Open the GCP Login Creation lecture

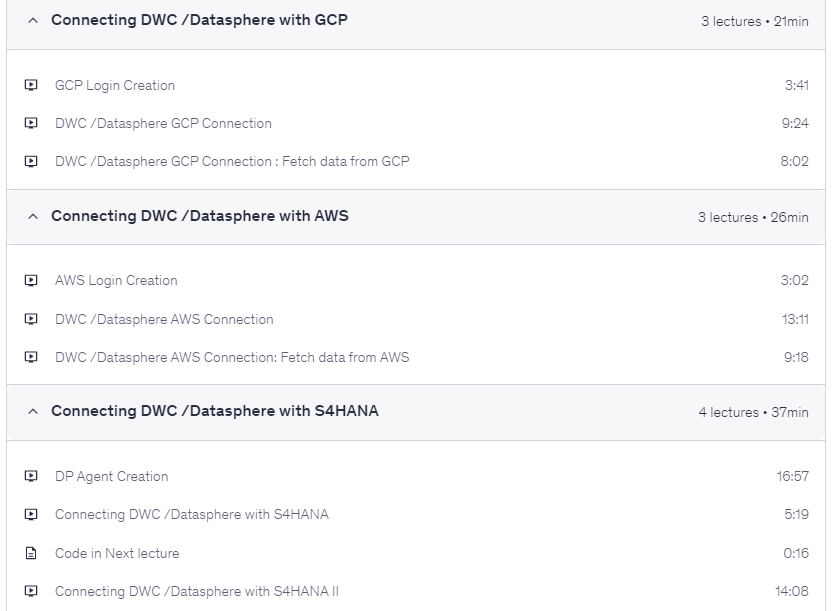[114, 86]
